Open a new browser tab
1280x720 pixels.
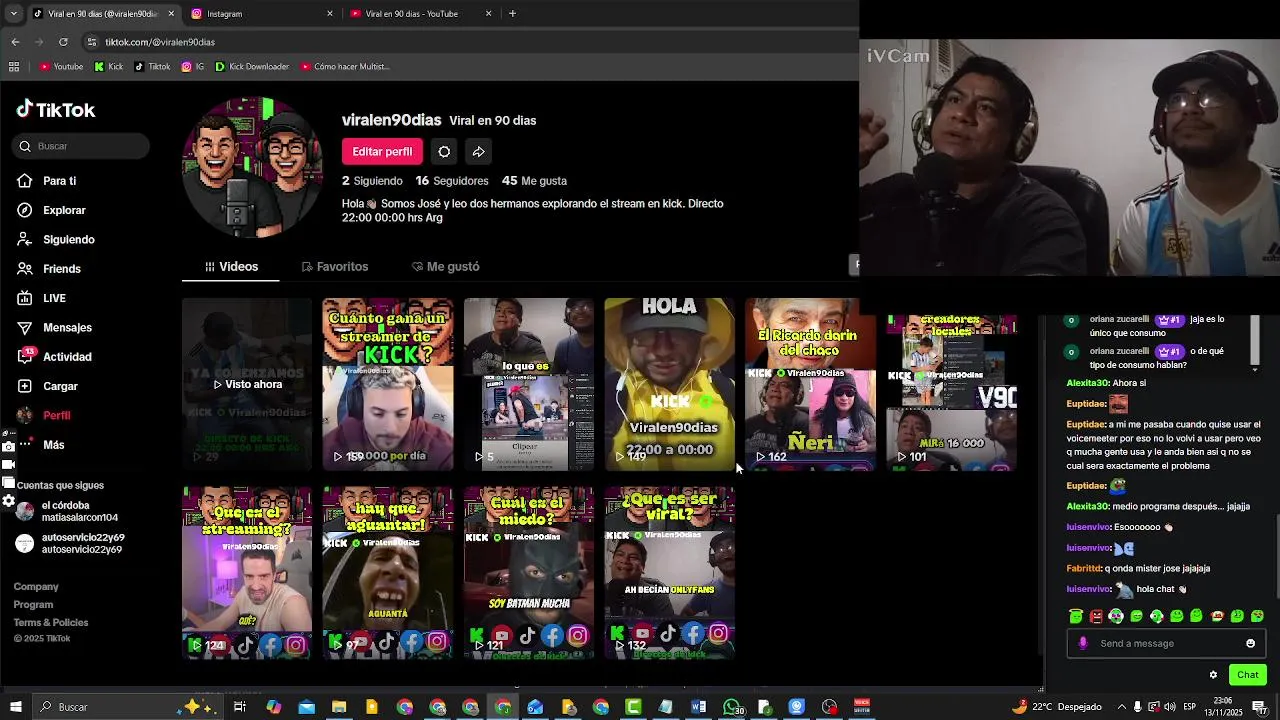point(512,14)
